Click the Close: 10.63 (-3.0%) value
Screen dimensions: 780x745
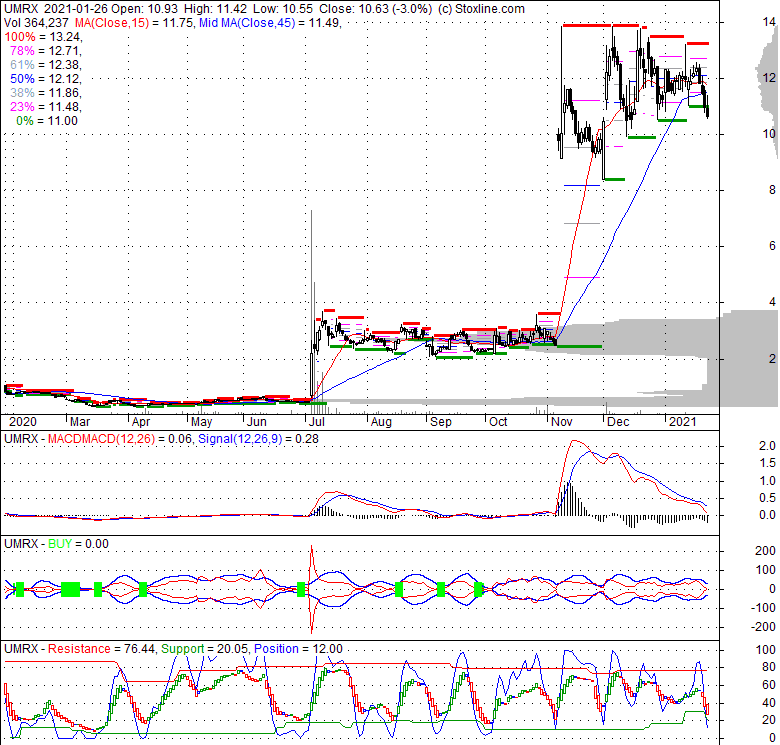376,9
